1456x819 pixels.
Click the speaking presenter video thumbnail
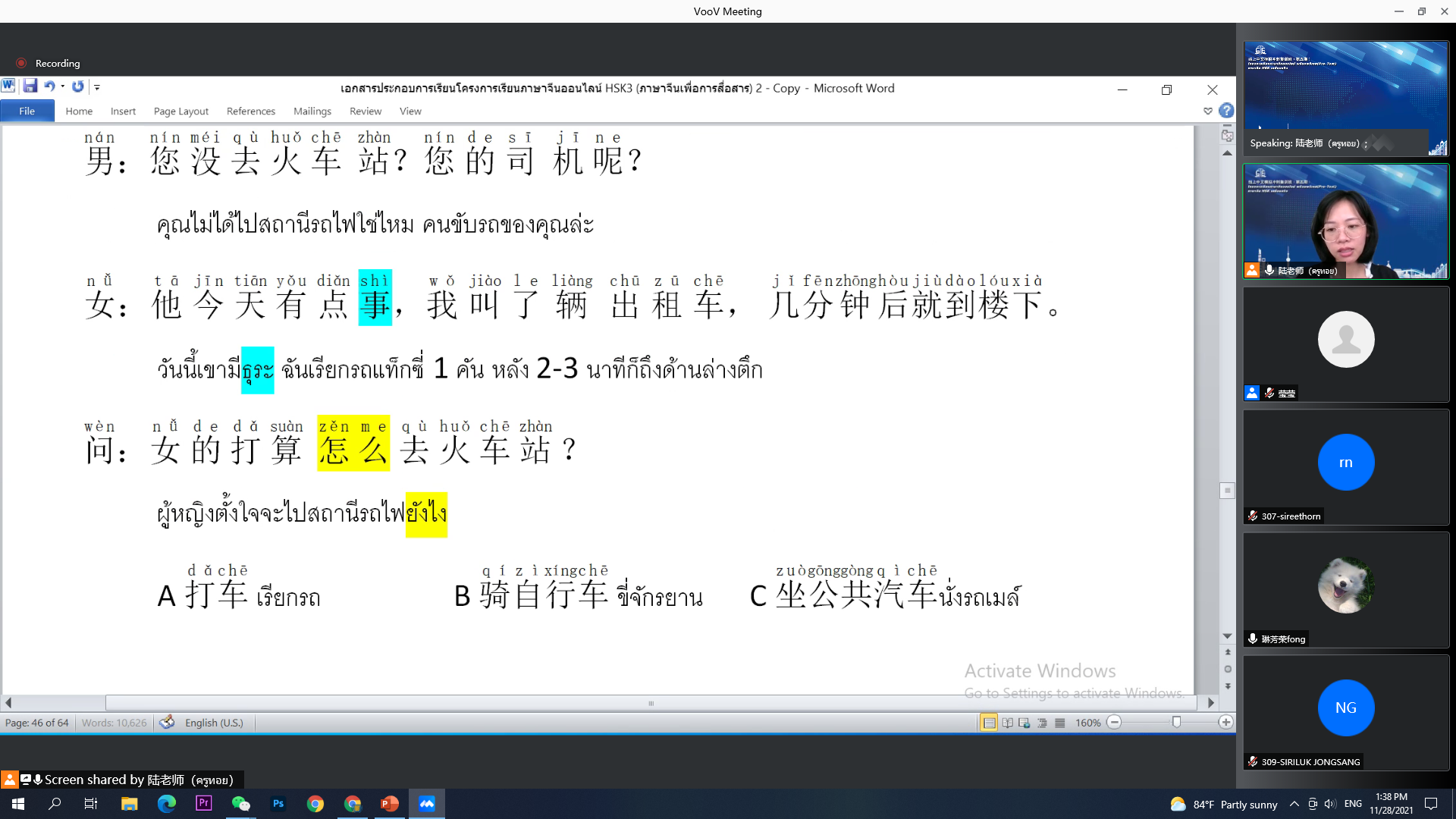coord(1346,99)
